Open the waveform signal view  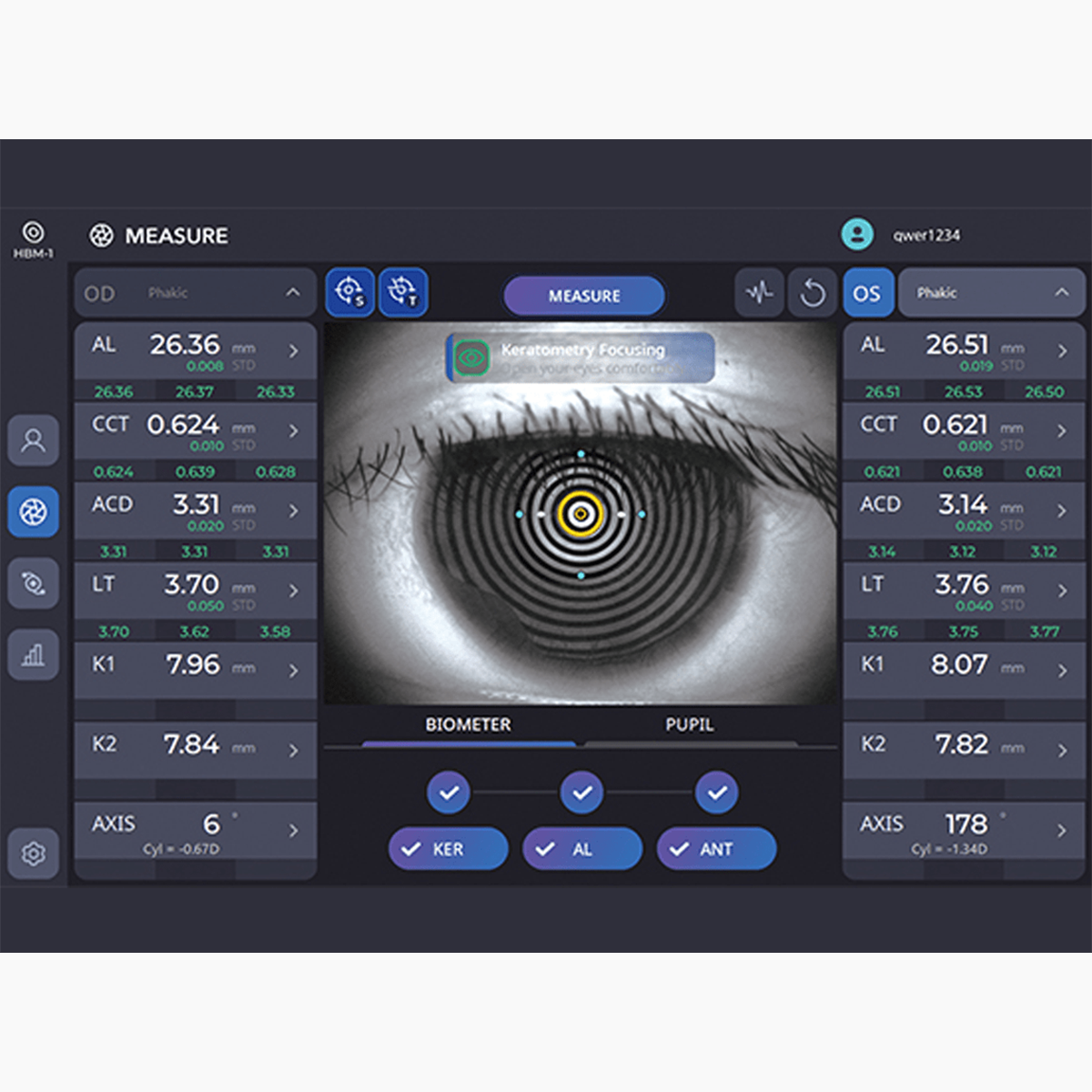click(x=759, y=292)
